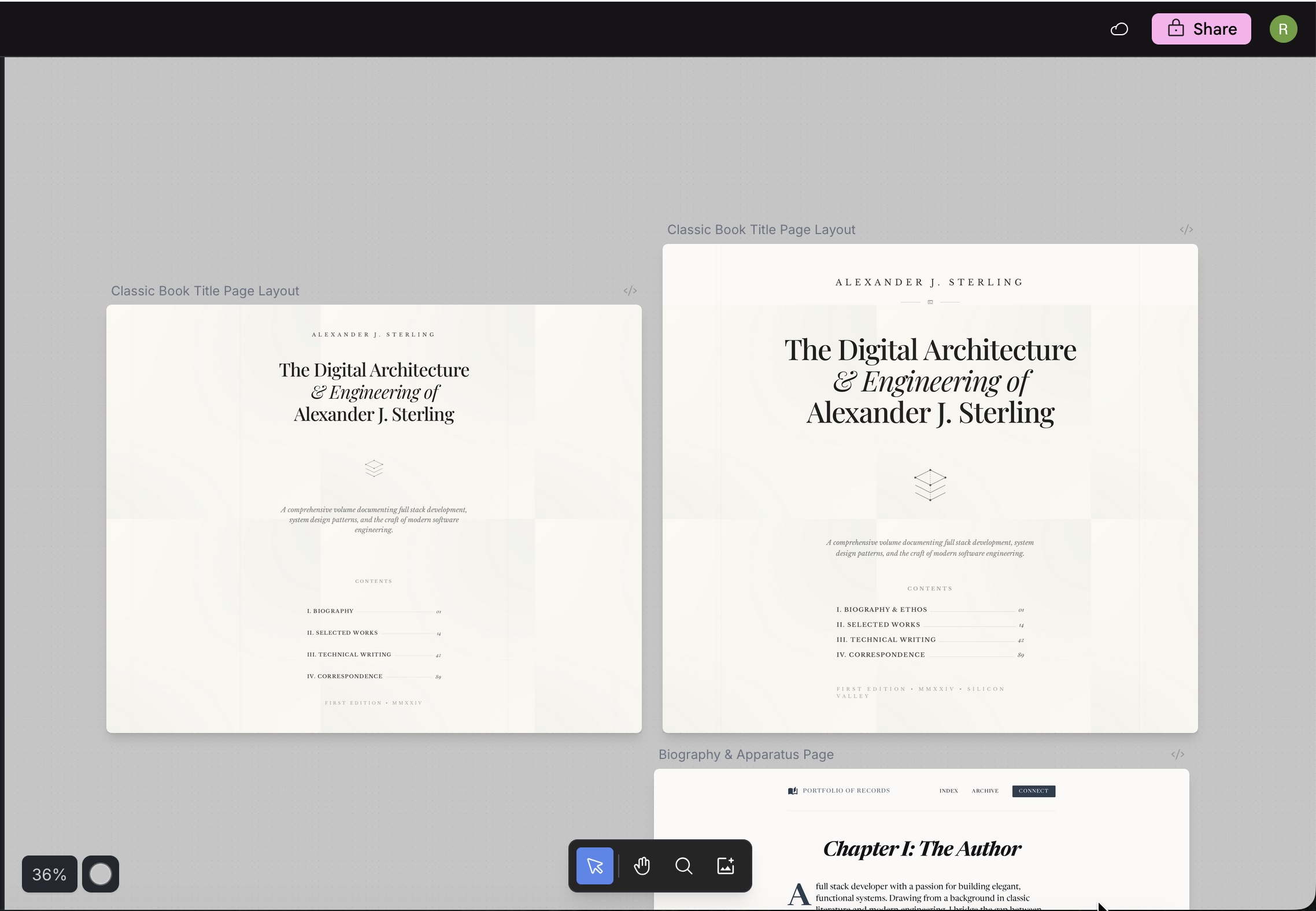Click the insert image tool

click(725, 866)
